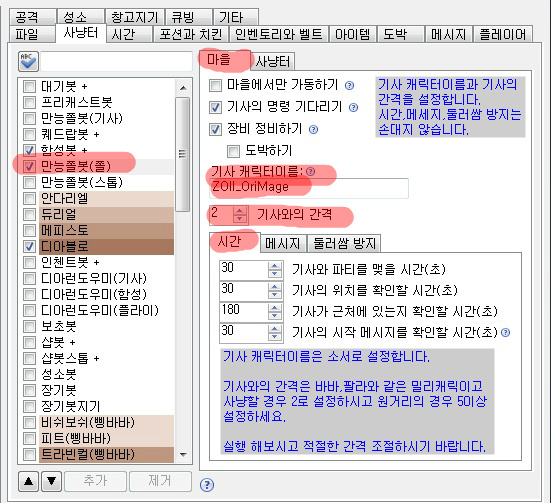Select the 사냥터 sub-tab beside 마을
The width and height of the screenshot is (551, 503).
(273, 62)
